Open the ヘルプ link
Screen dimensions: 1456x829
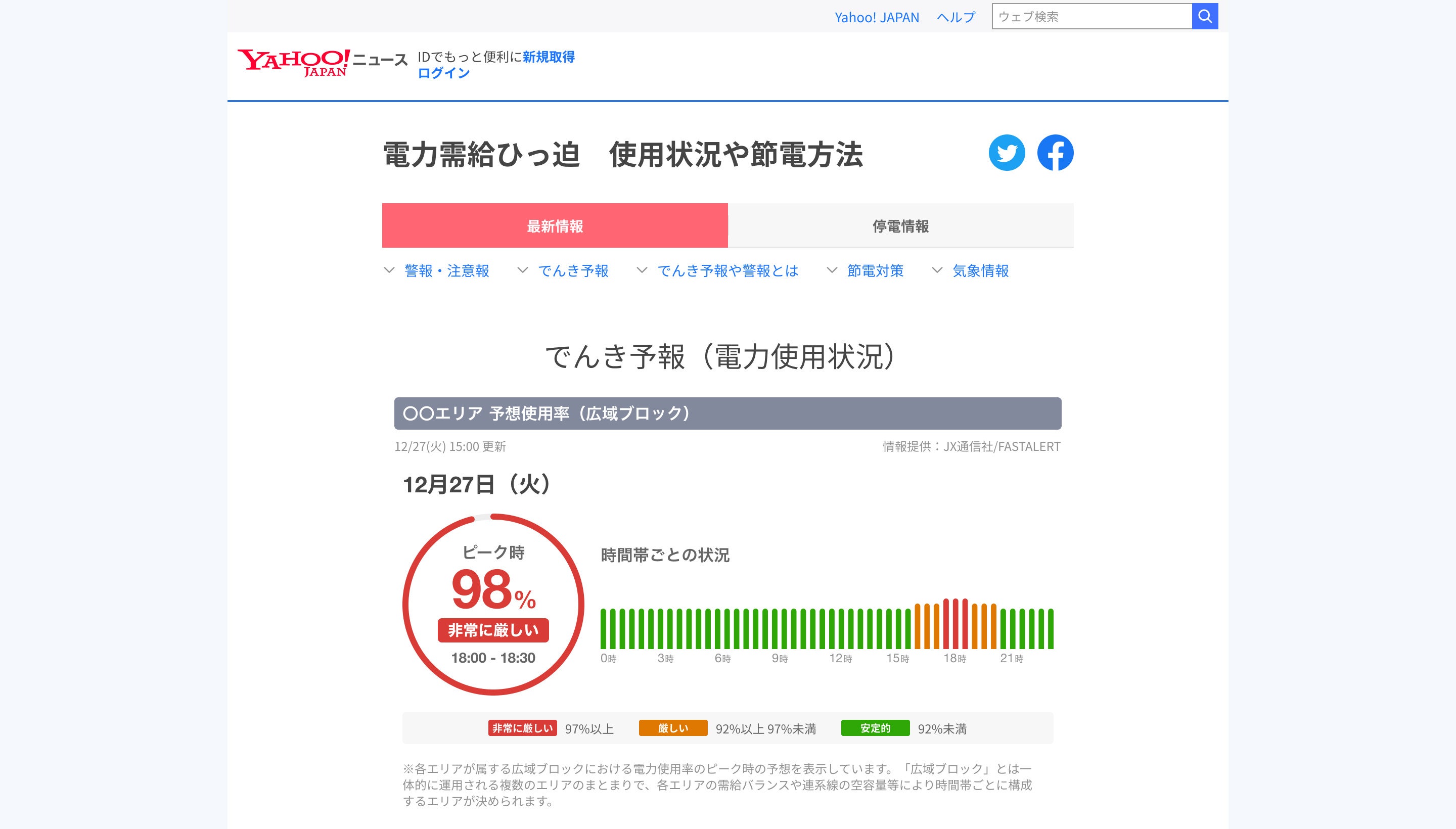point(955,17)
